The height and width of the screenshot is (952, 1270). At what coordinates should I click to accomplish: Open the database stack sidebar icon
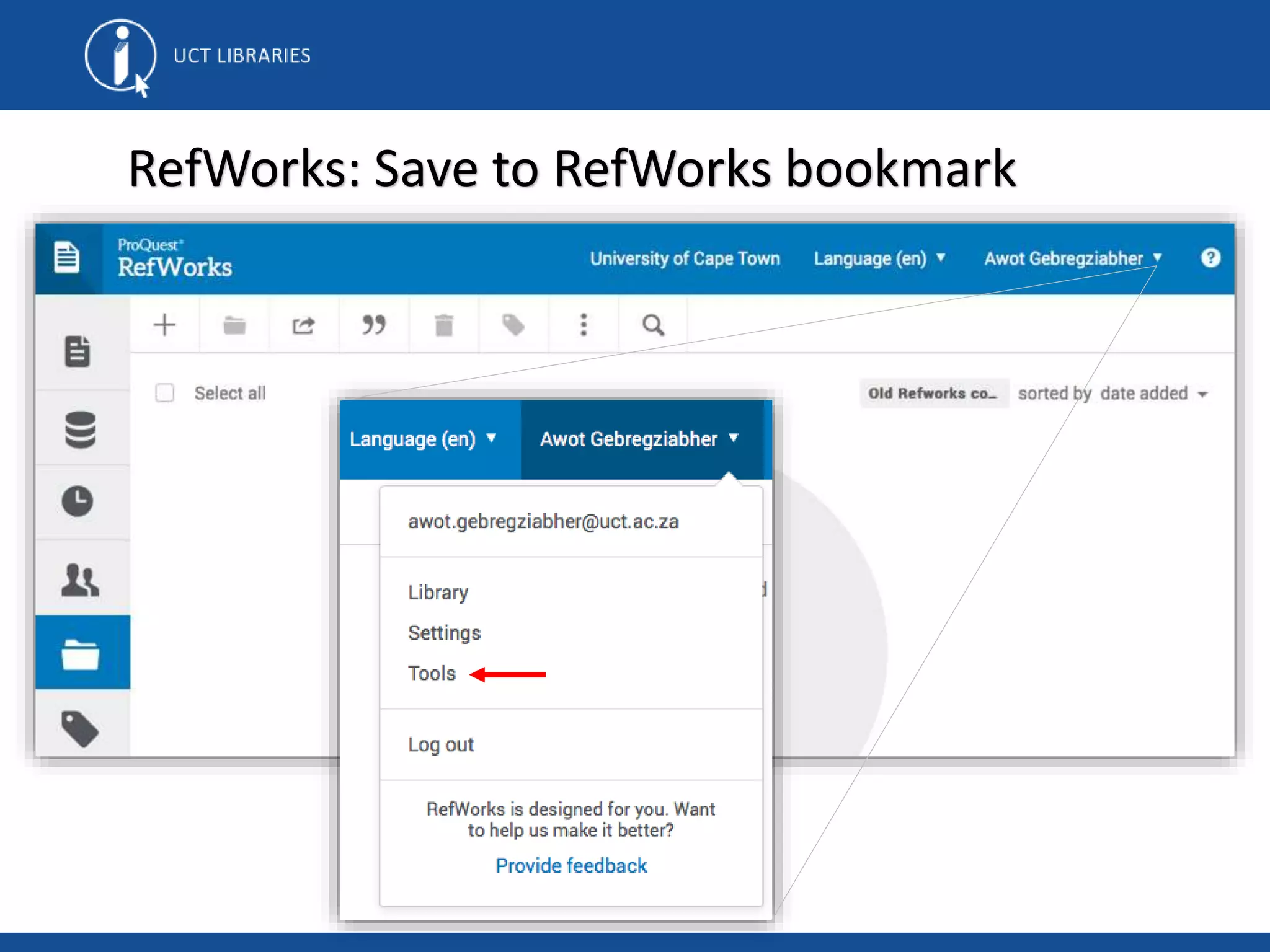pos(80,430)
